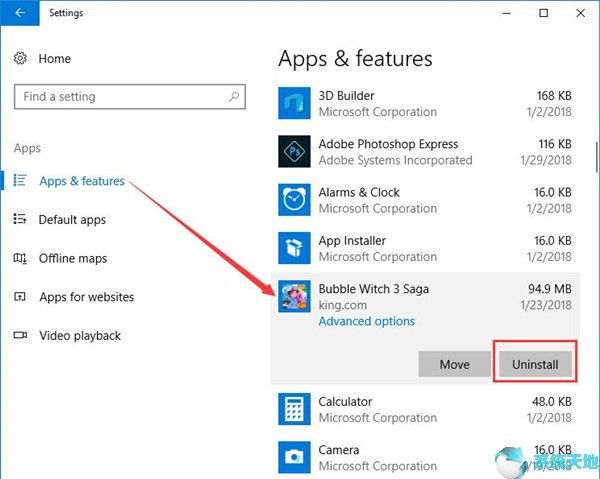Click the Camera app icon
This screenshot has width=600, height=479.
[295, 457]
